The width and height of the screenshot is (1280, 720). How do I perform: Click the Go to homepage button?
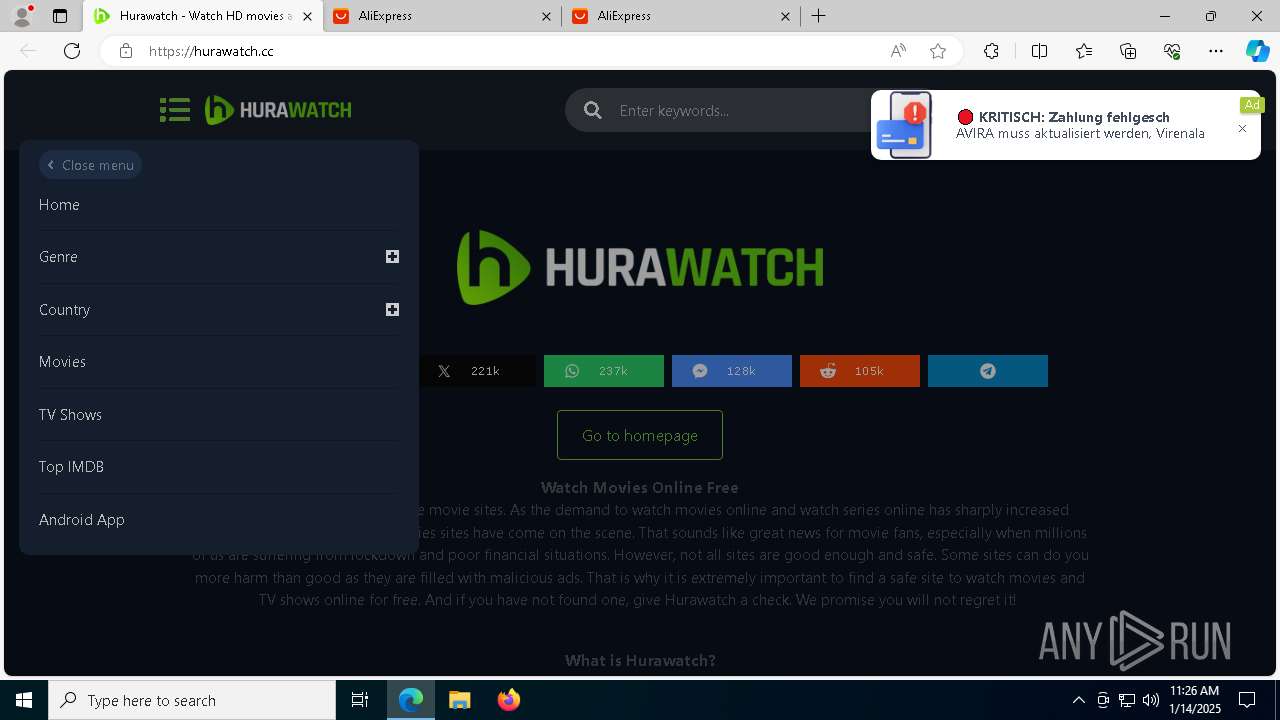pos(640,435)
